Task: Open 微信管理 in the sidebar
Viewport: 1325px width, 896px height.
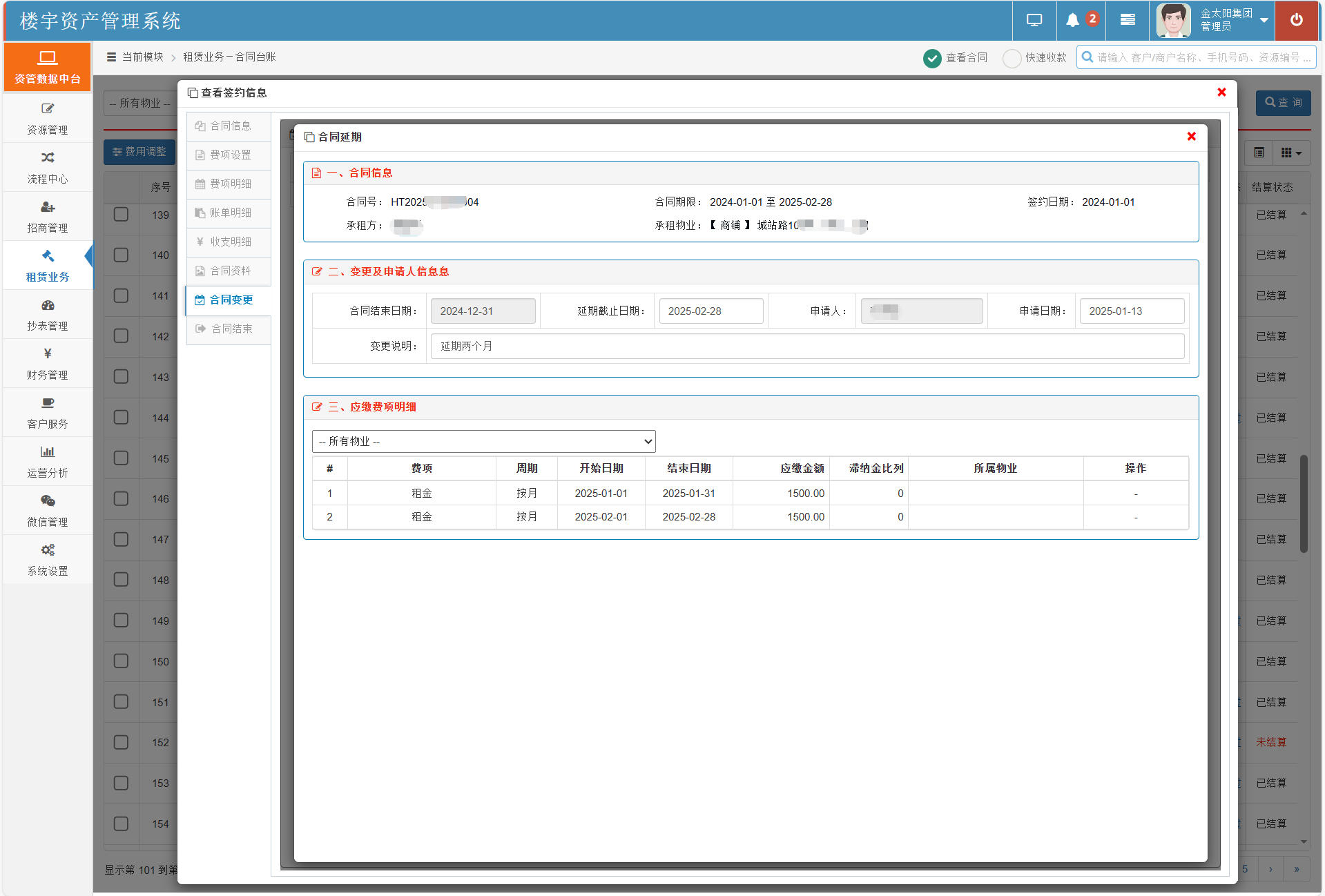Action: pyautogui.click(x=48, y=511)
